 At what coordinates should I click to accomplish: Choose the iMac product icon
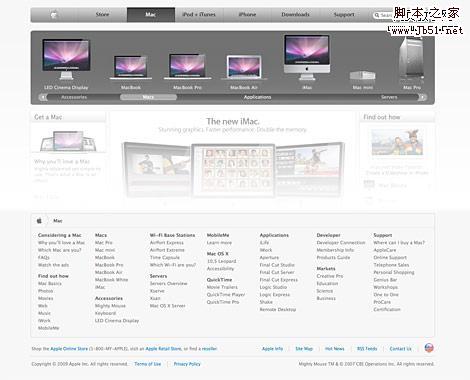coord(307,57)
